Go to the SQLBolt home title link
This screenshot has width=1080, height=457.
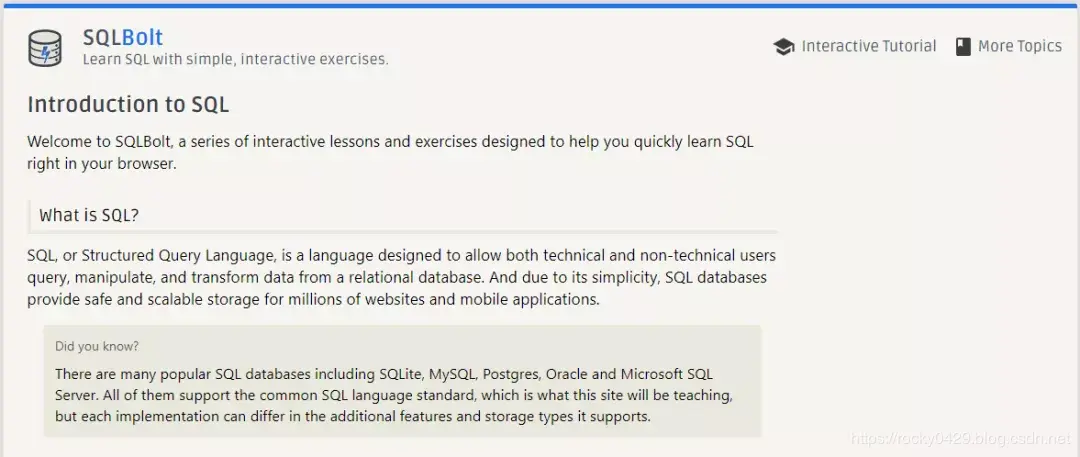coord(122,38)
